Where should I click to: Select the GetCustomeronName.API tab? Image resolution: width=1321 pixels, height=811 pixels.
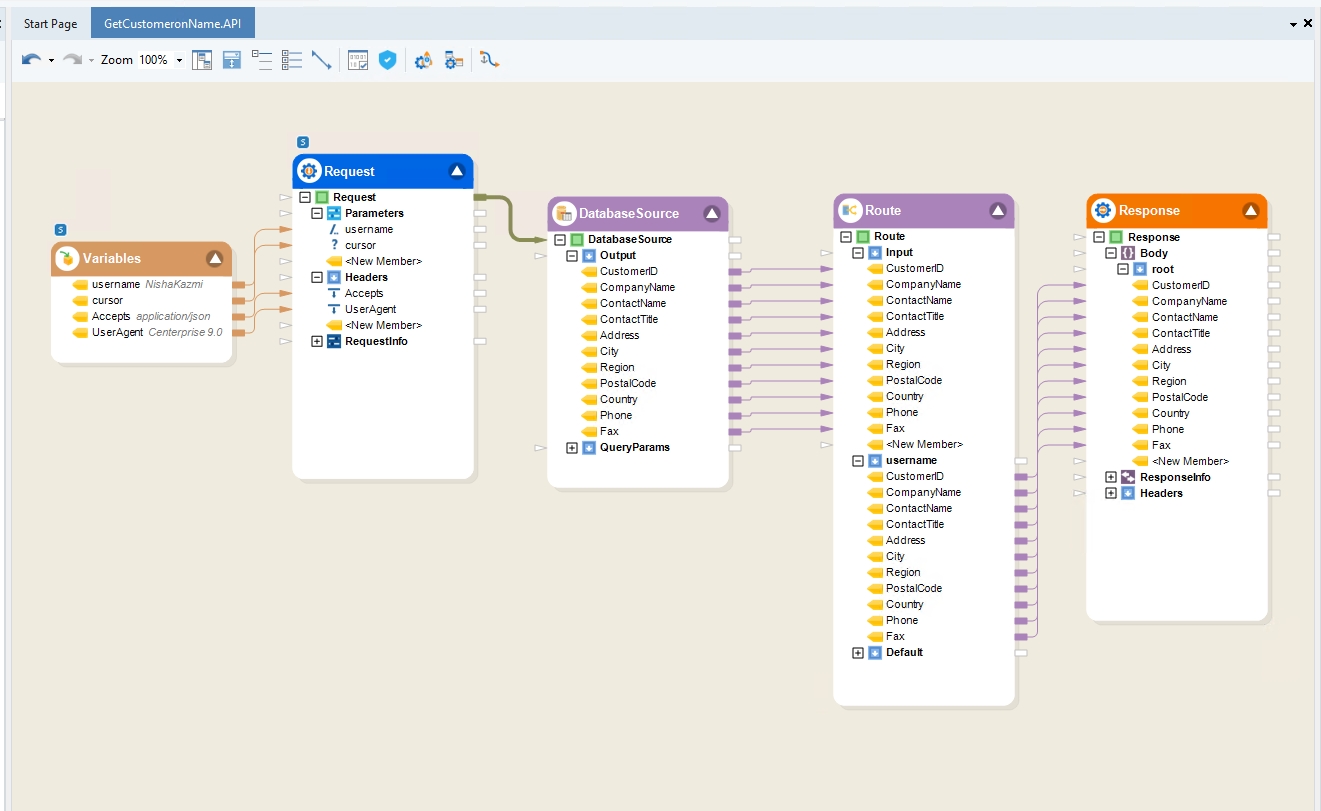point(172,23)
